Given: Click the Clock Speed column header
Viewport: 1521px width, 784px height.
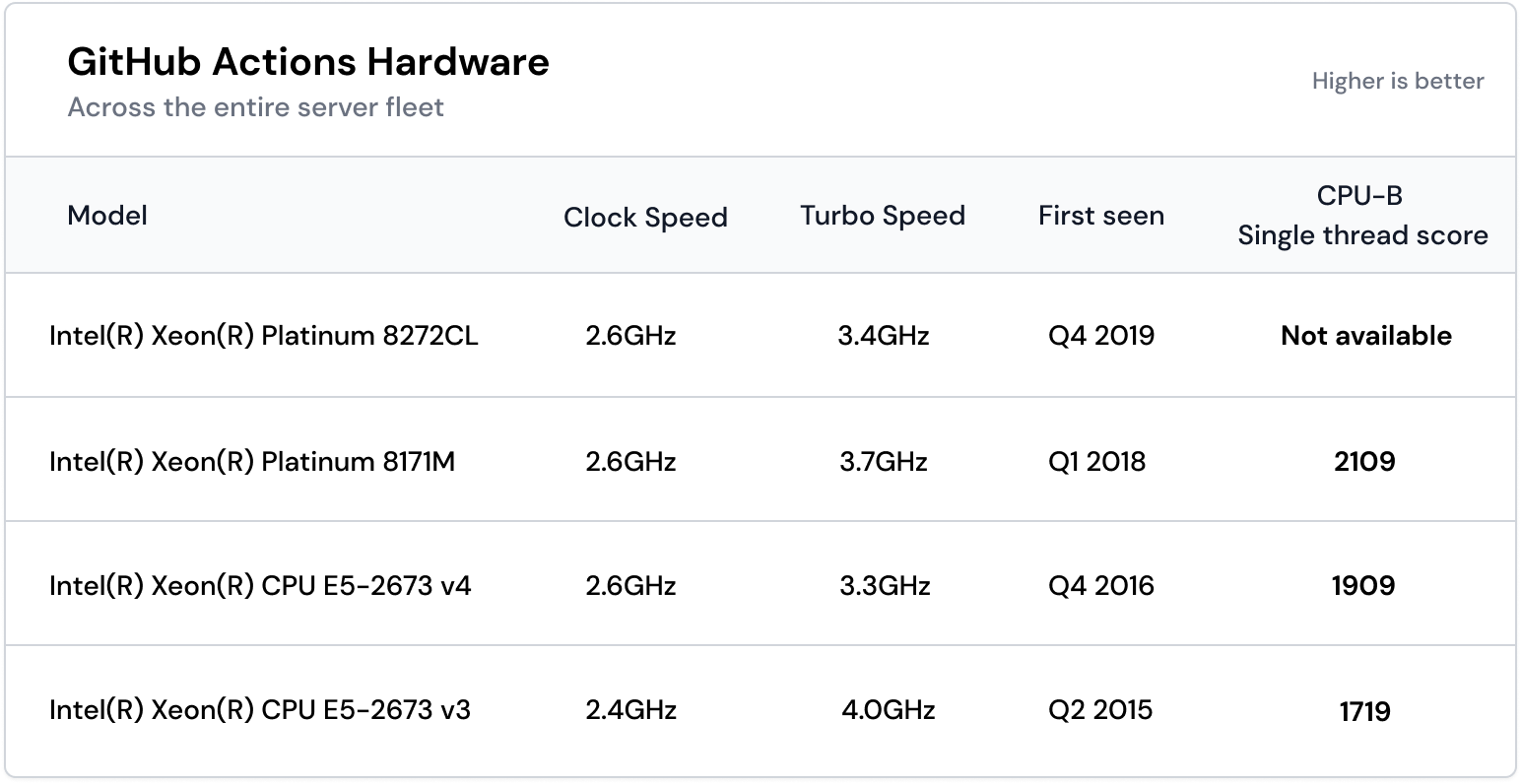Looking at the screenshot, I should coord(645,218).
